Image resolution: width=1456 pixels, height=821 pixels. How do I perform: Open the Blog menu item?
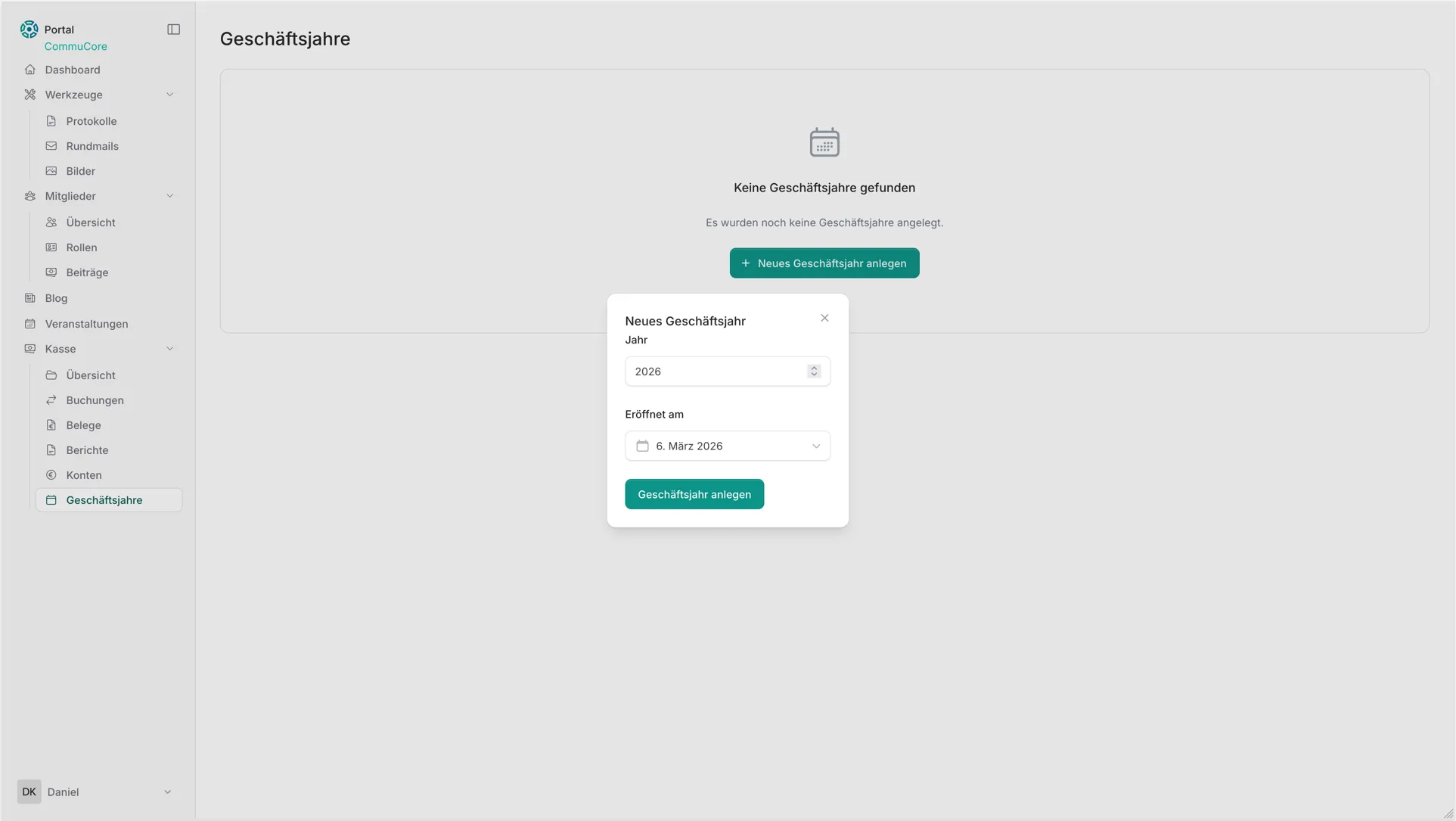point(56,298)
